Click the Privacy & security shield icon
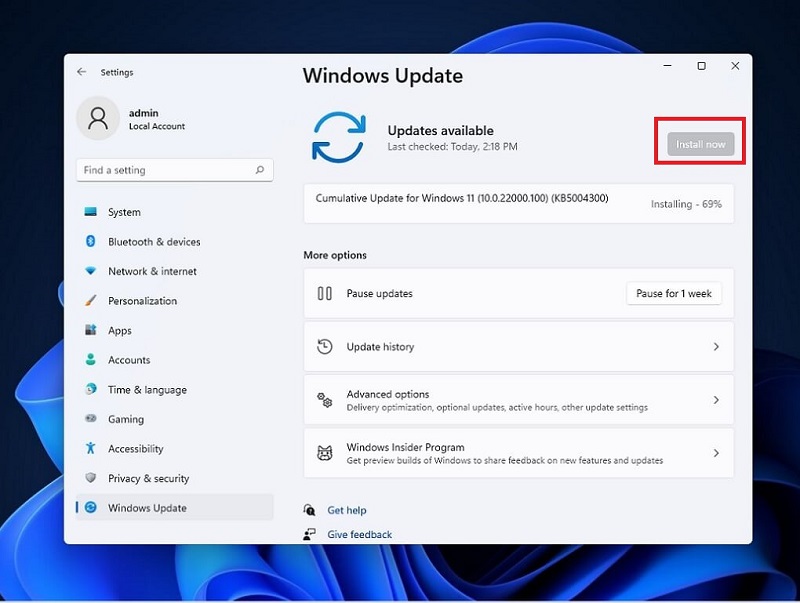 coord(91,478)
